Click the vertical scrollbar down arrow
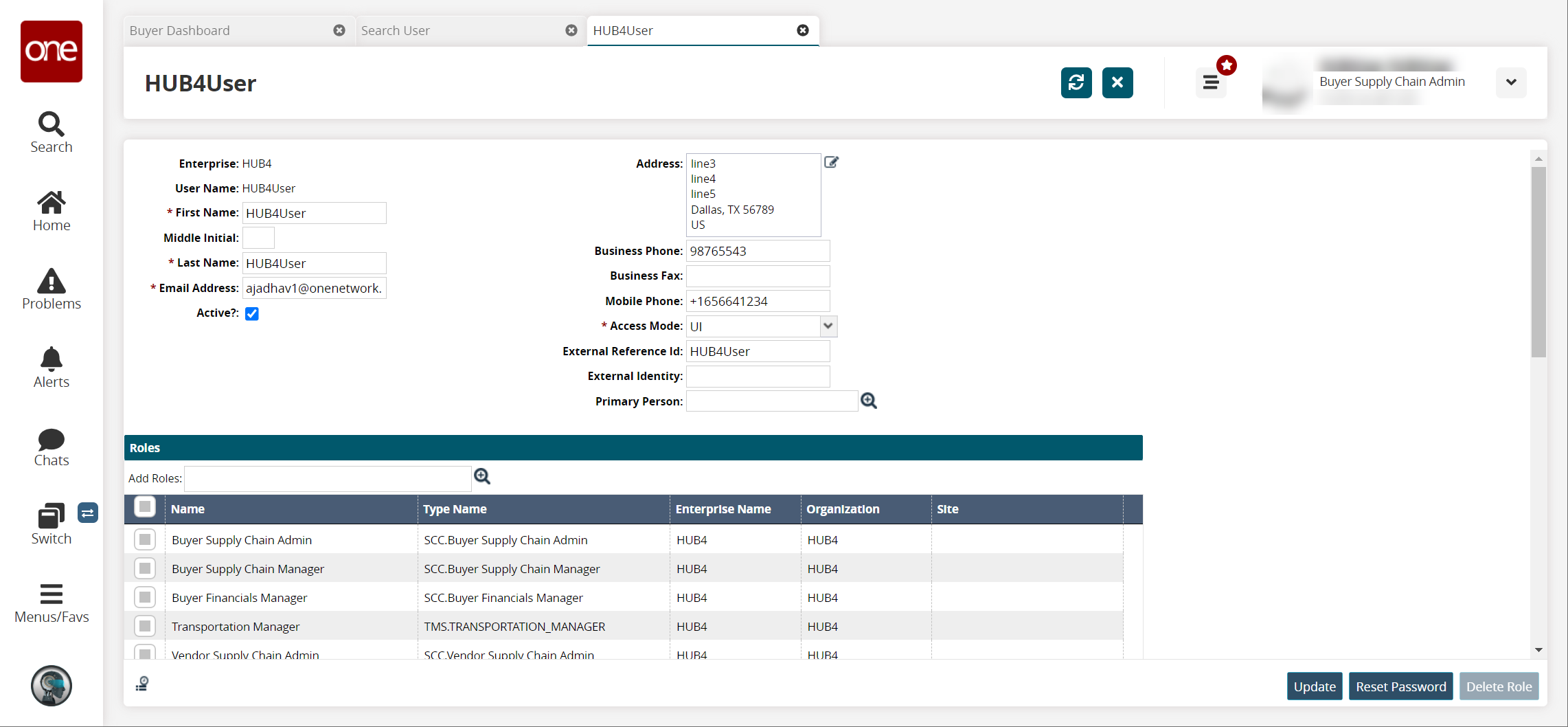The width and height of the screenshot is (1568, 727). 1538,649
